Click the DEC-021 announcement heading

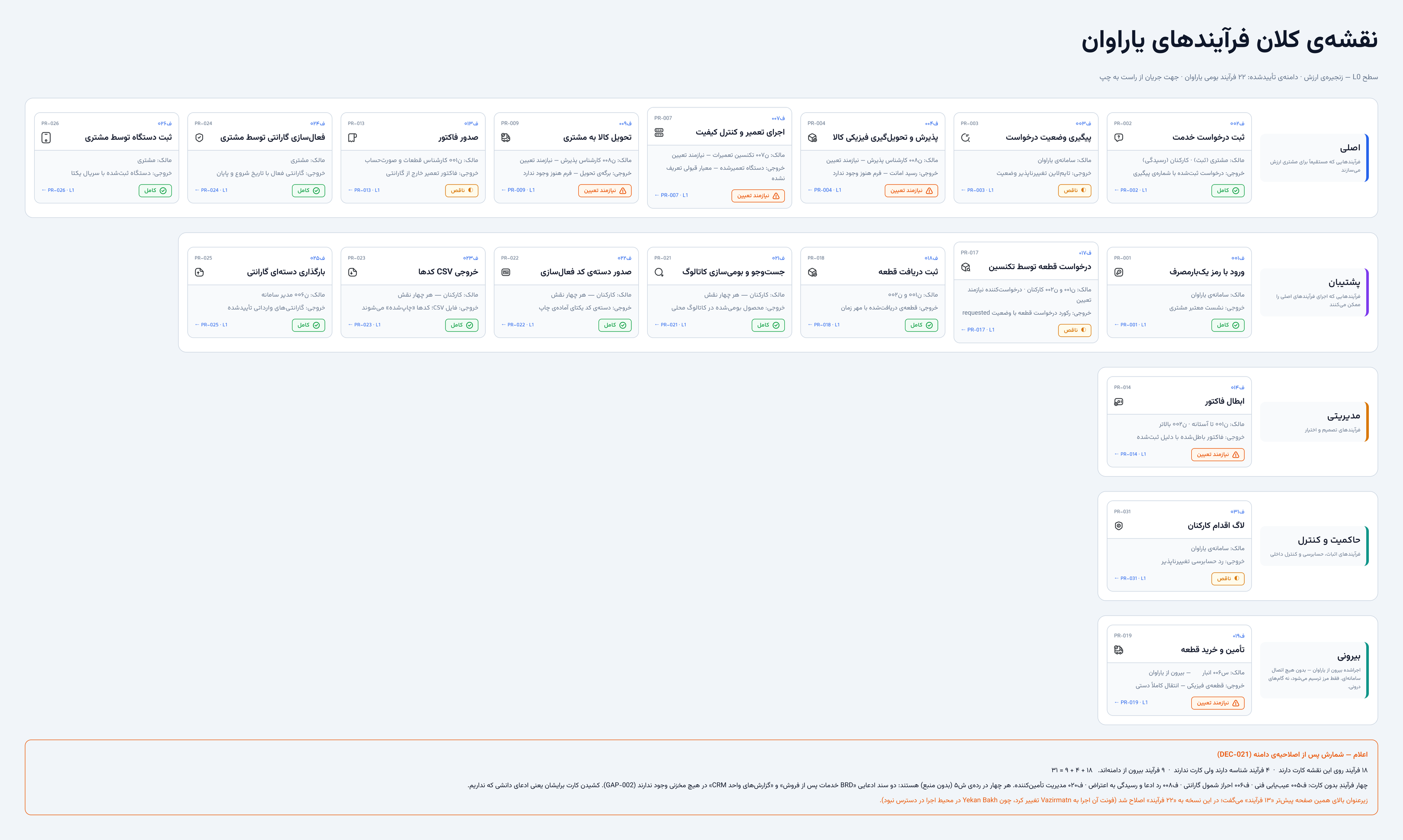(1292, 755)
